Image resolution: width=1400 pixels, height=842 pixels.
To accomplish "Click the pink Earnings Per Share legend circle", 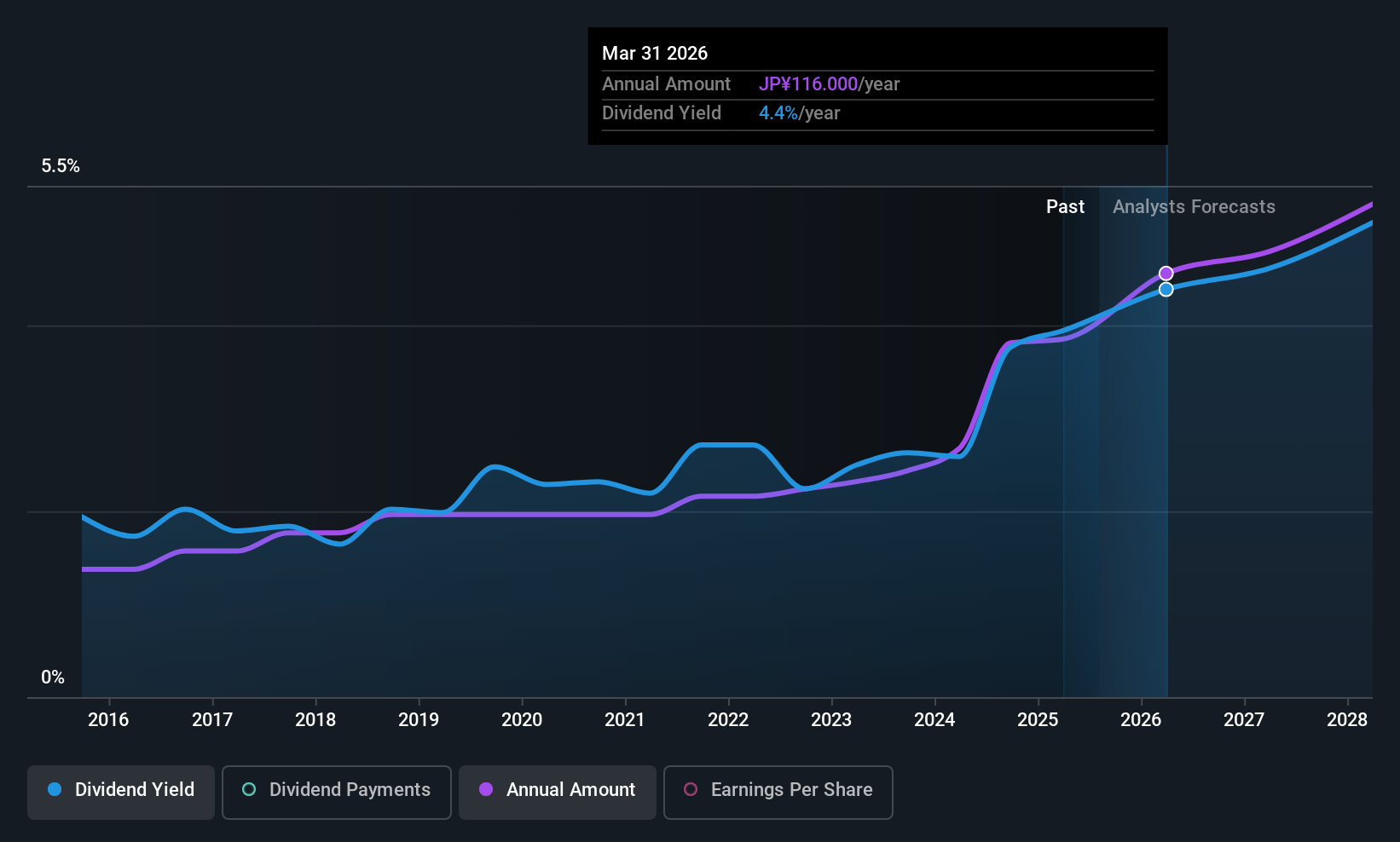I will pyautogui.click(x=691, y=791).
